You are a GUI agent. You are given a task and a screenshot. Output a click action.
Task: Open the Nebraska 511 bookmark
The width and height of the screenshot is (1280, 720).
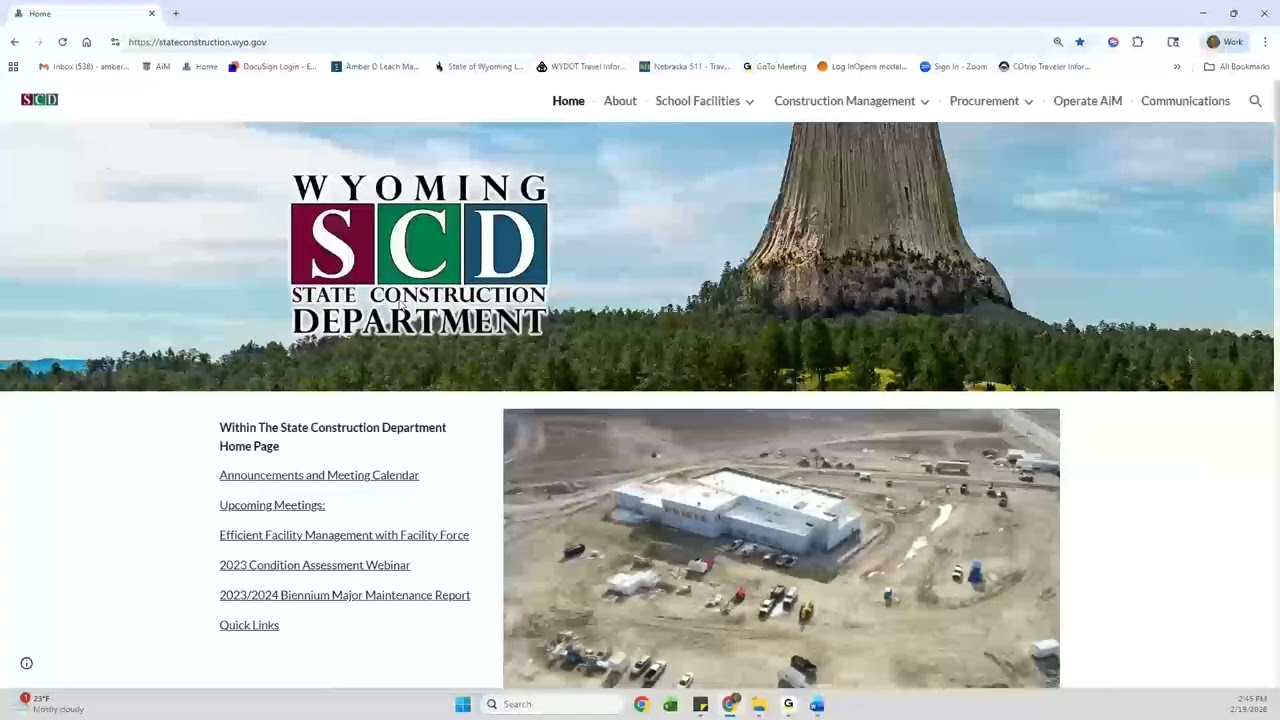[x=685, y=67]
